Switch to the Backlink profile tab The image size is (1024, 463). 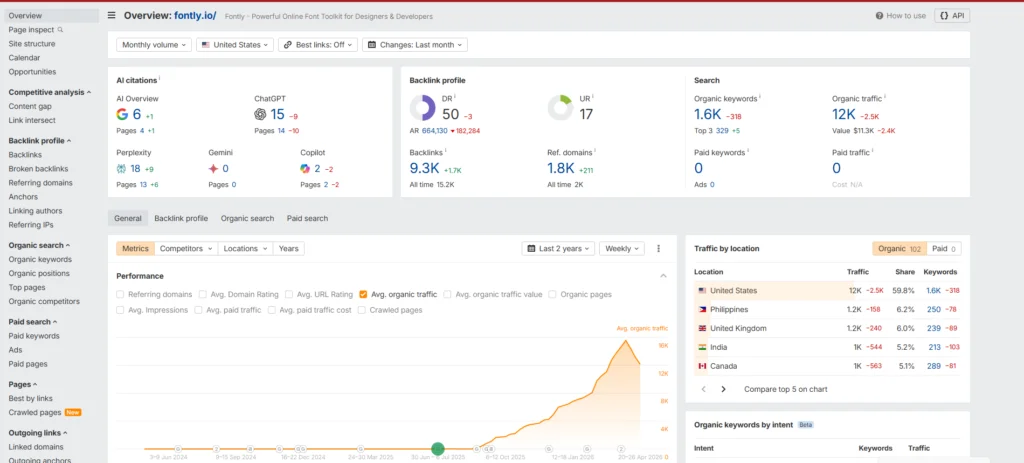[x=181, y=218]
